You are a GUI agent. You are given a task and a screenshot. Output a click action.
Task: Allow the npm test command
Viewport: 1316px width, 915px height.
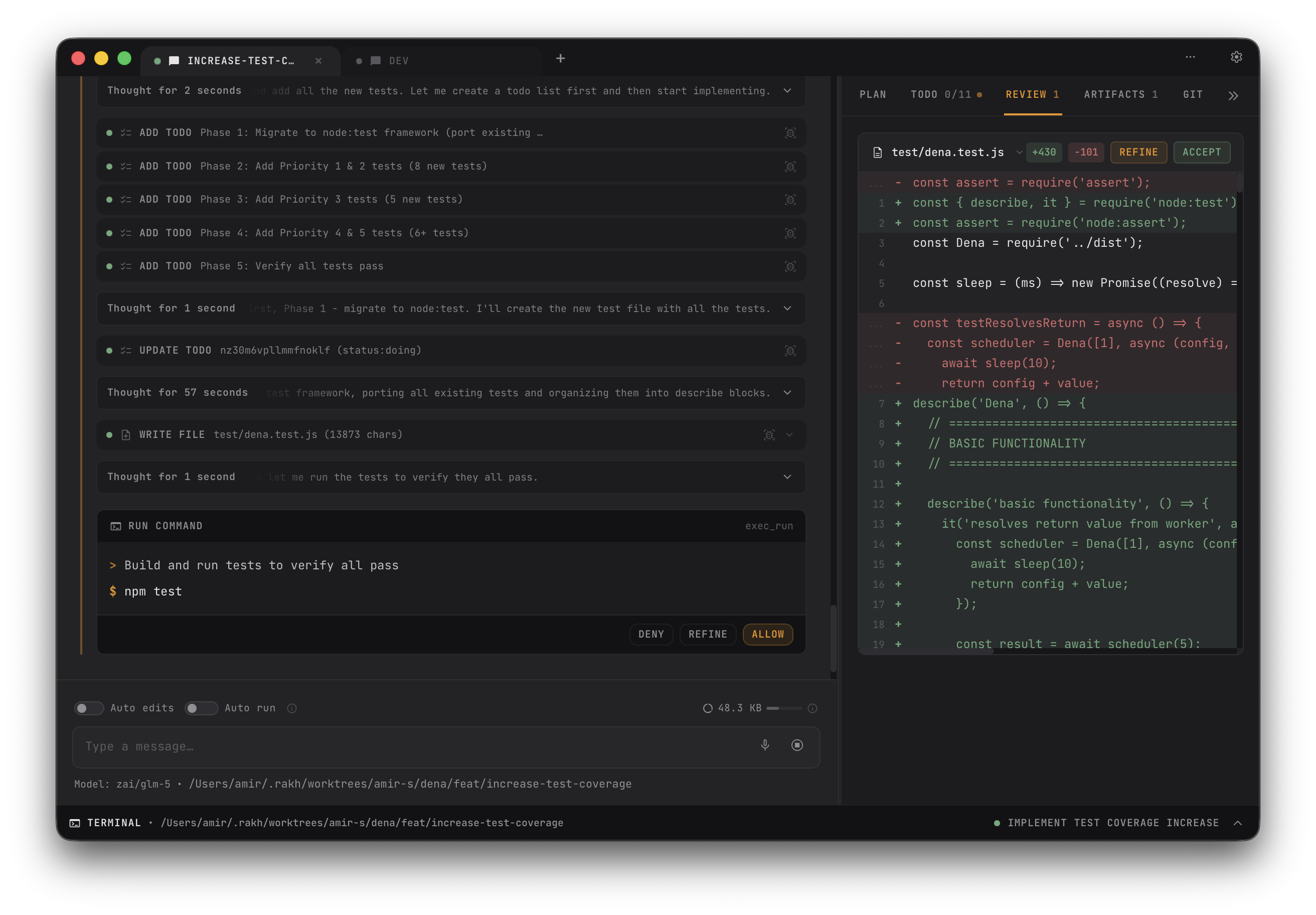(x=767, y=634)
